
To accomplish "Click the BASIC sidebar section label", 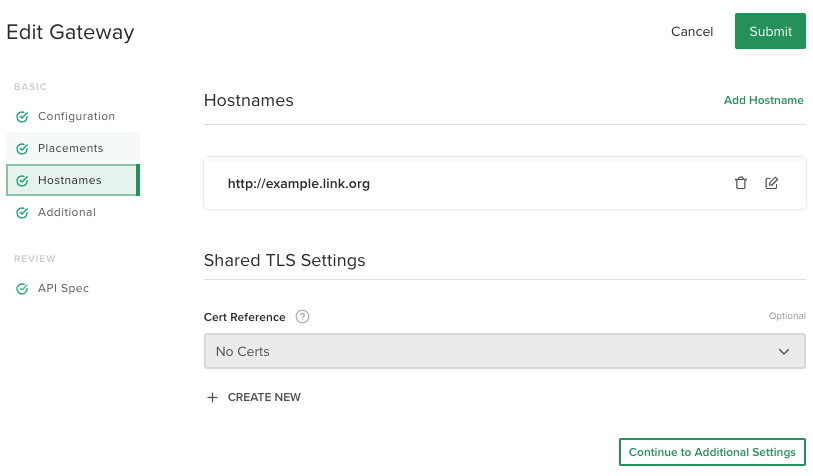I will (x=30, y=87).
